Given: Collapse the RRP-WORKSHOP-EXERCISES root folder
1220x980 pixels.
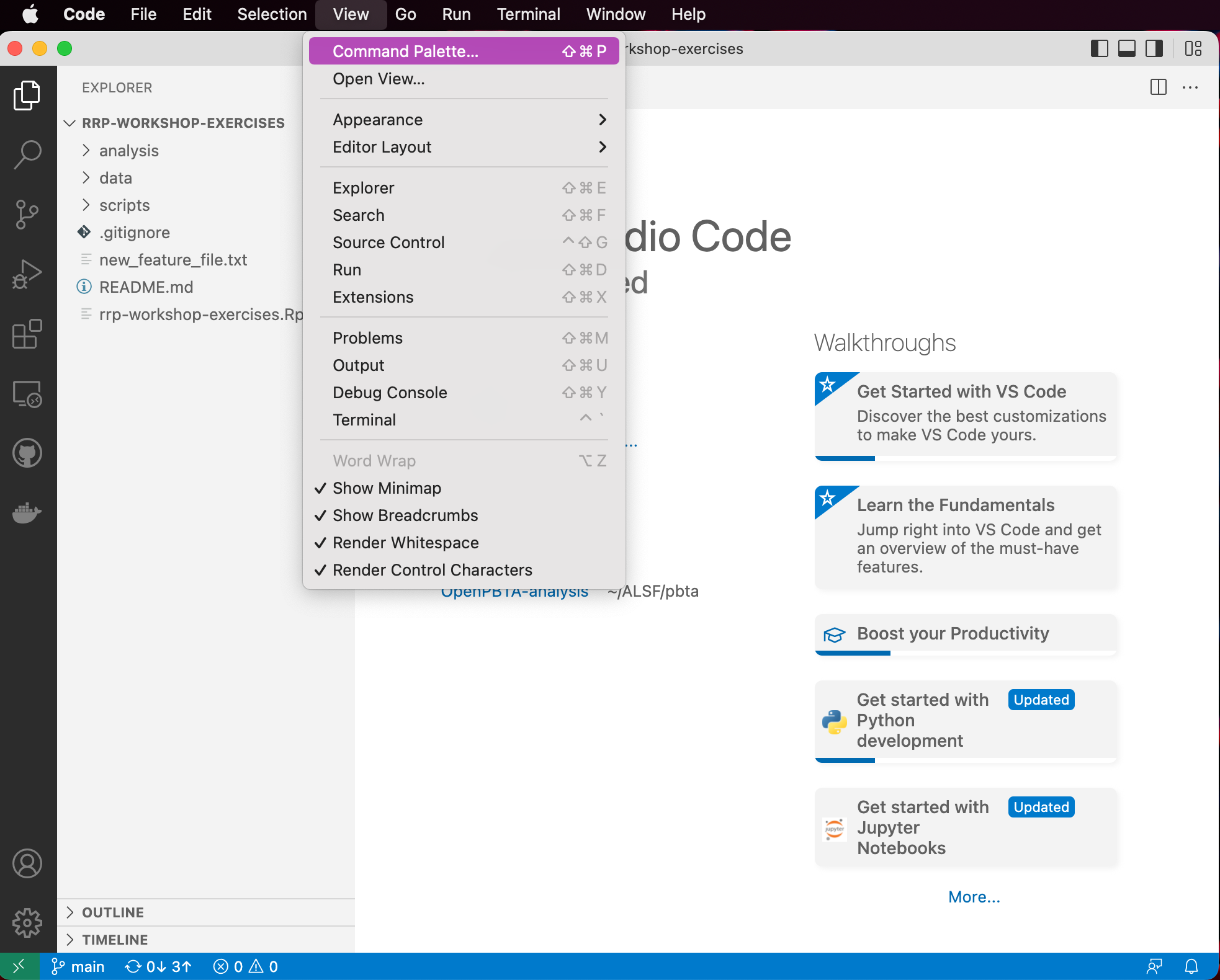Looking at the screenshot, I should tap(183, 123).
